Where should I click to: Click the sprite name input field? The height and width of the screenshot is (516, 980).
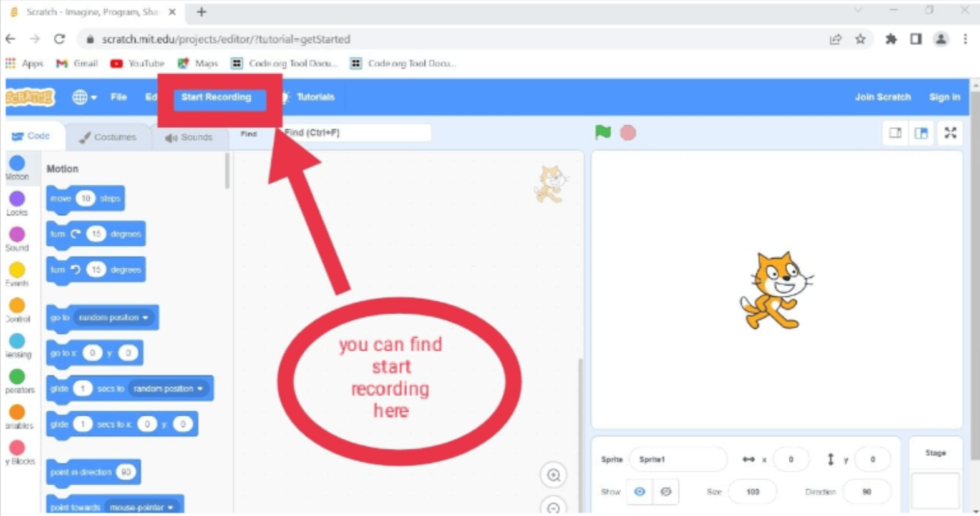(x=677, y=459)
